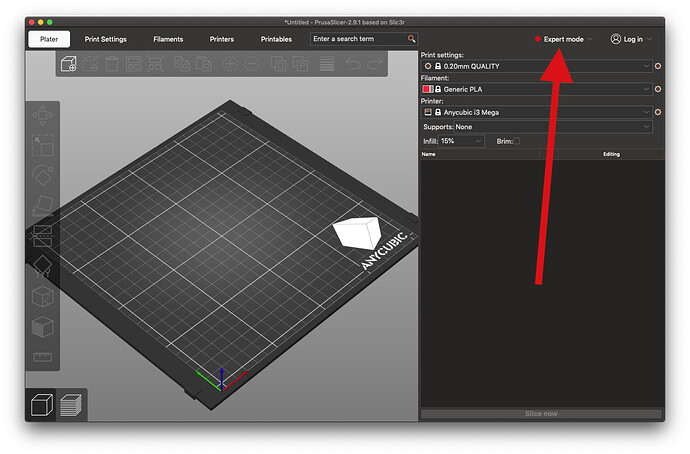The image size is (690, 454).
Task: Click the search term input field
Action: click(358, 39)
